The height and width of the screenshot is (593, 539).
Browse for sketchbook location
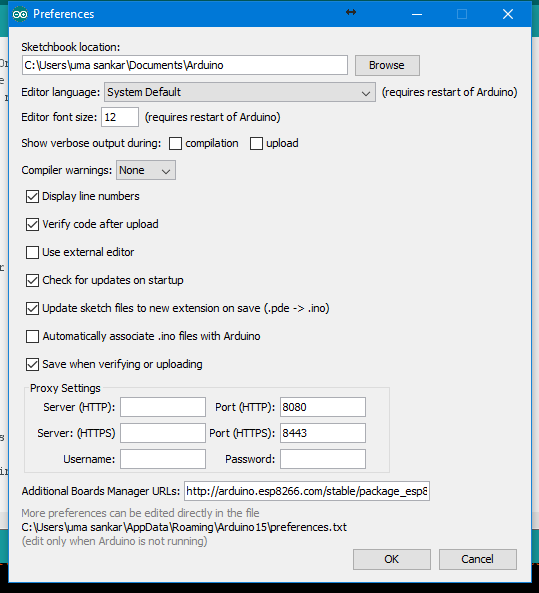click(387, 65)
